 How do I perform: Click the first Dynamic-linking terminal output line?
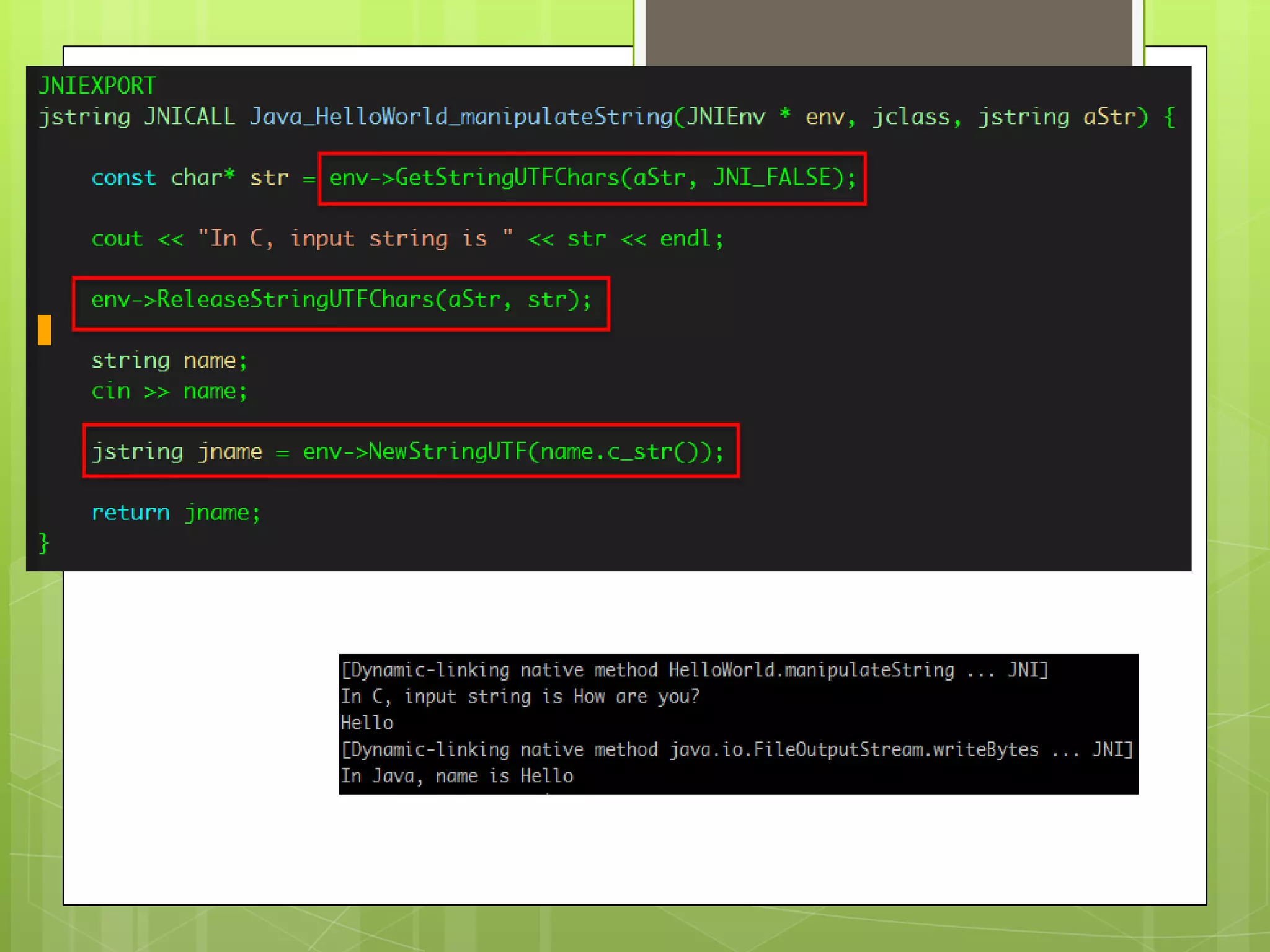click(x=694, y=670)
